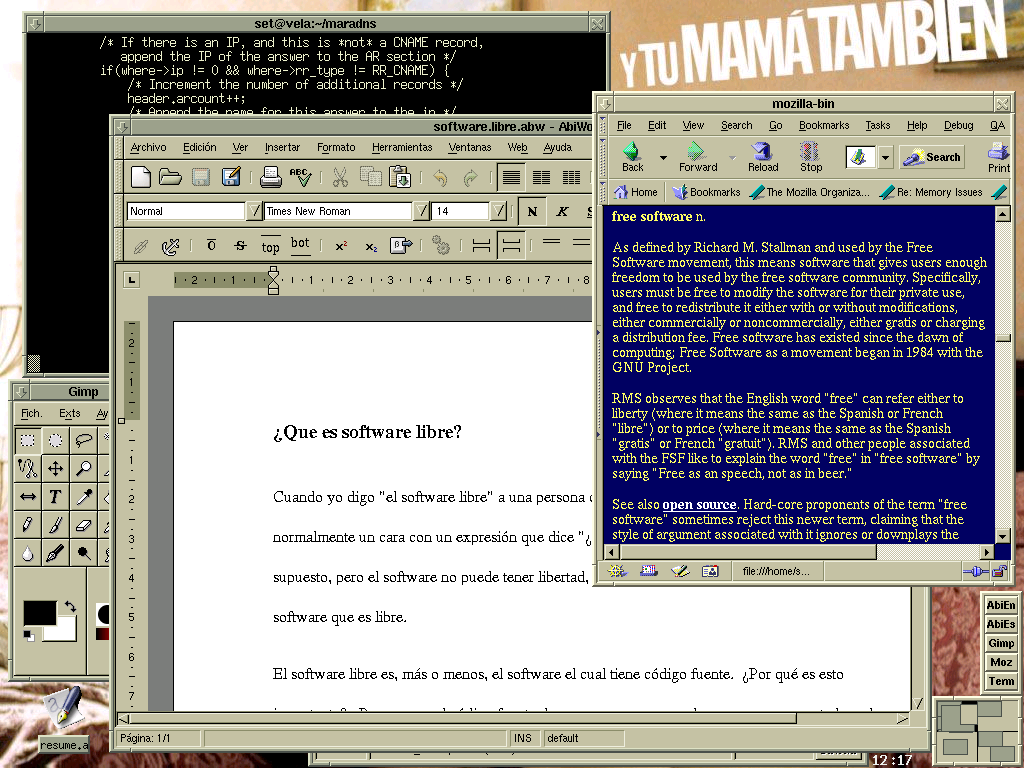
Task: Open the Bookmarks menu in Mozilla
Action: click(823, 125)
